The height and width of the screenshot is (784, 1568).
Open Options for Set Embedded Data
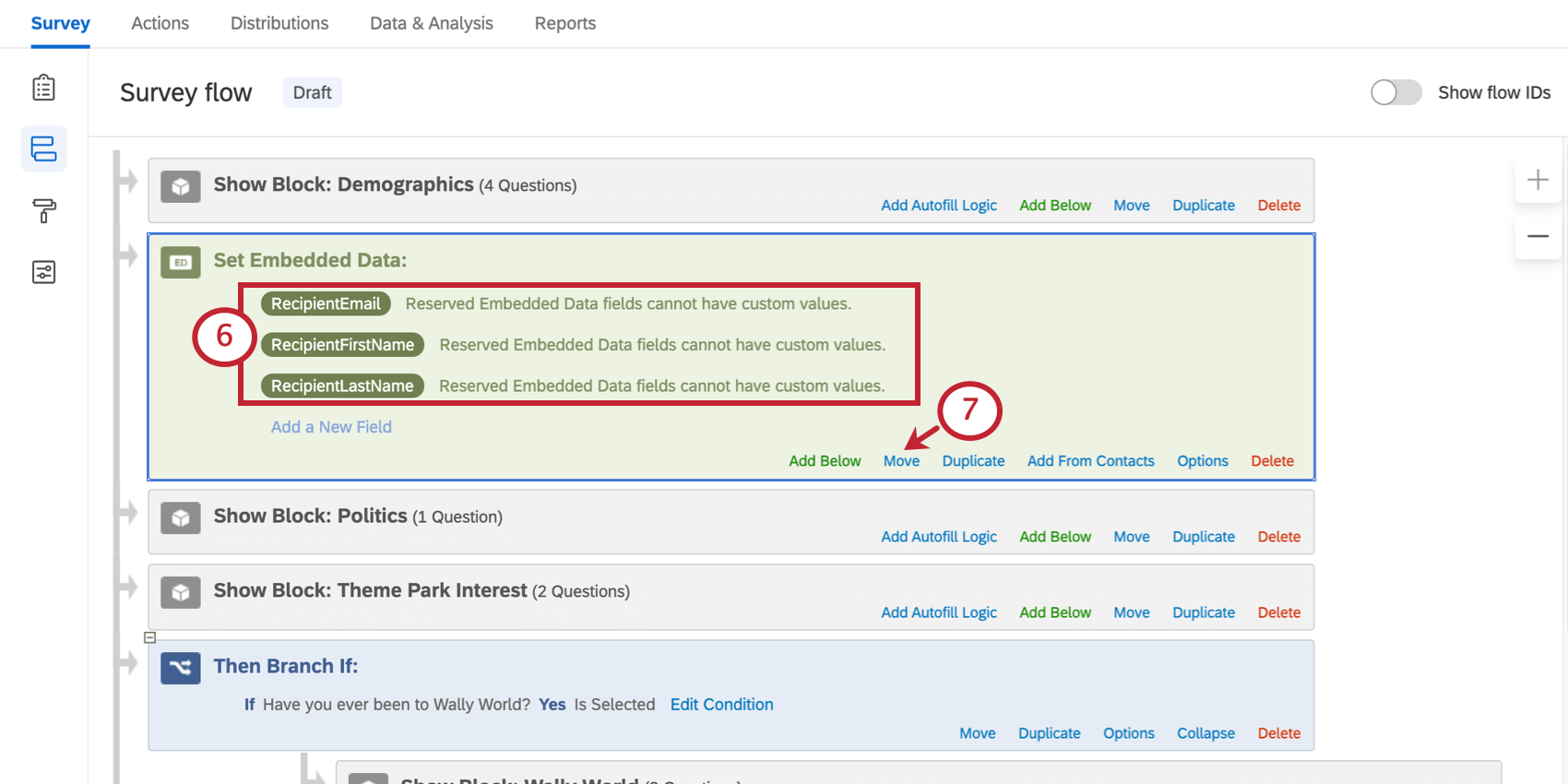pyautogui.click(x=1202, y=461)
